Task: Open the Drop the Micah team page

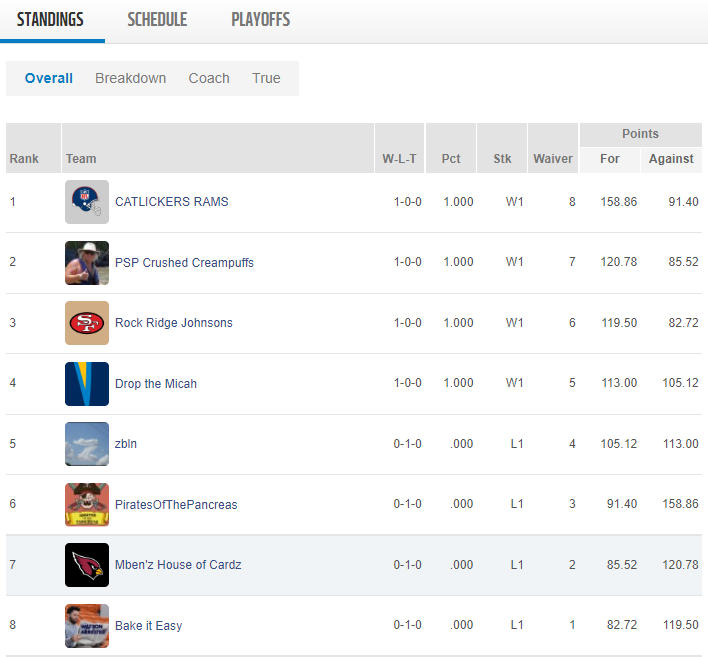Action: tap(156, 384)
